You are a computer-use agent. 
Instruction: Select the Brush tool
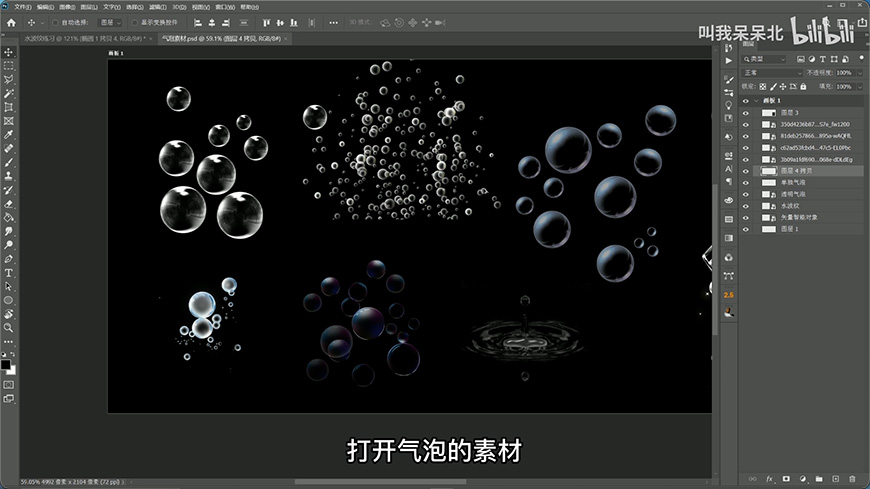[x=8, y=163]
